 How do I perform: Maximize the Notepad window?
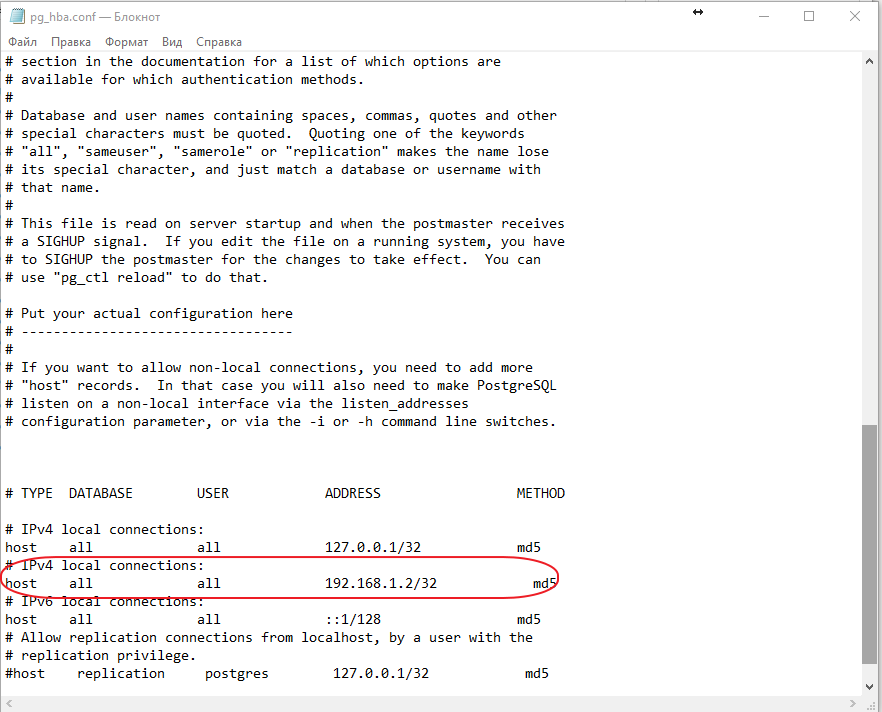coord(809,16)
